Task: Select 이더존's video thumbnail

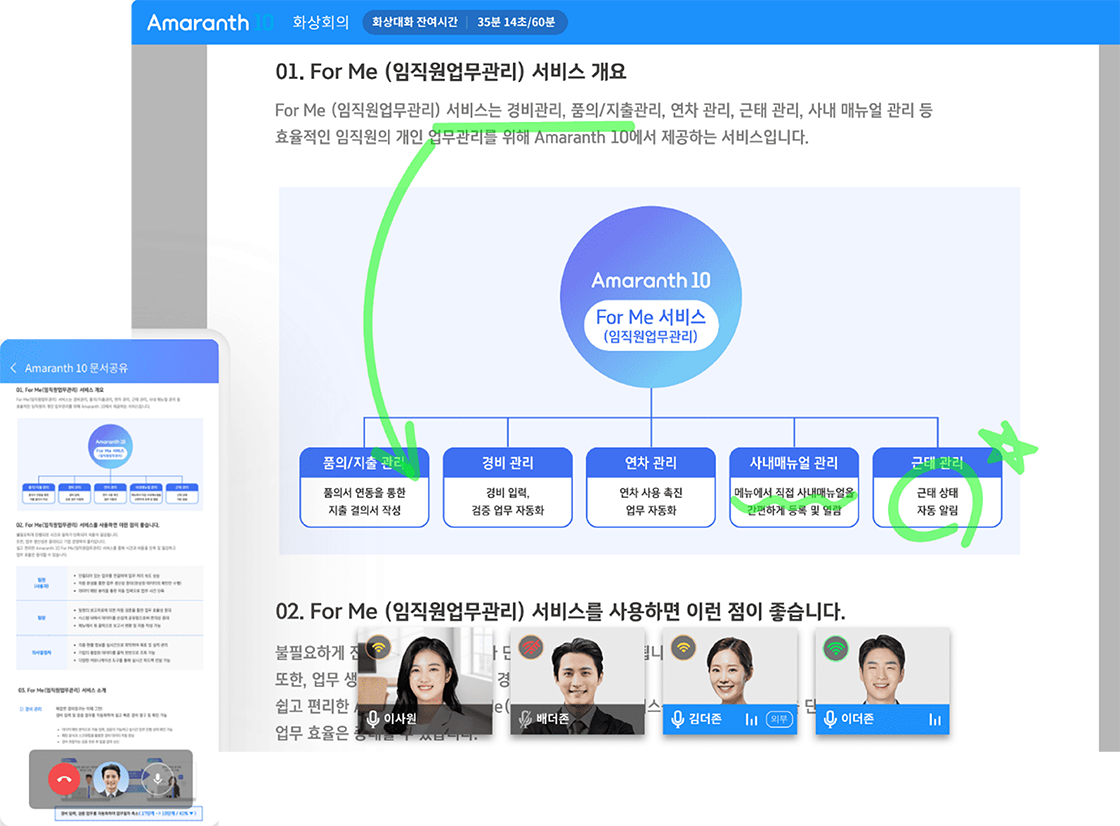Action: tap(882, 680)
